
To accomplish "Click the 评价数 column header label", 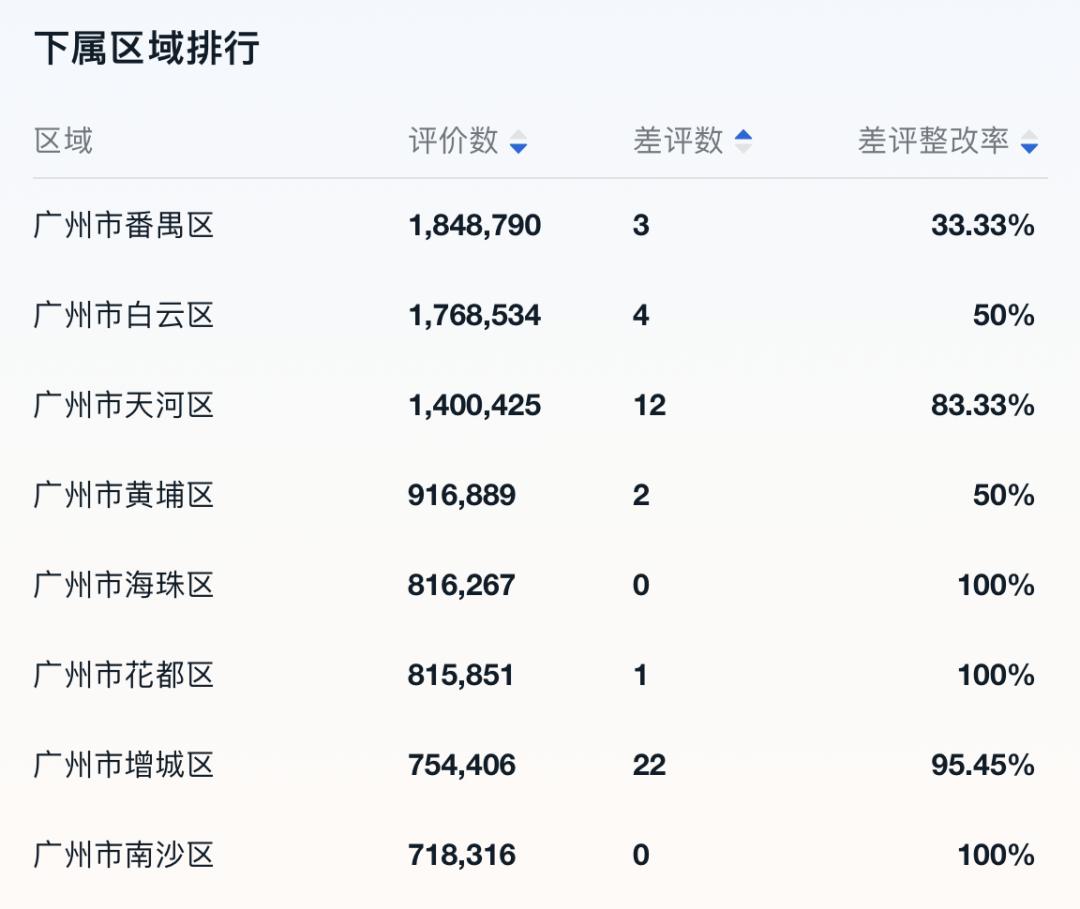I will click(x=453, y=141).
